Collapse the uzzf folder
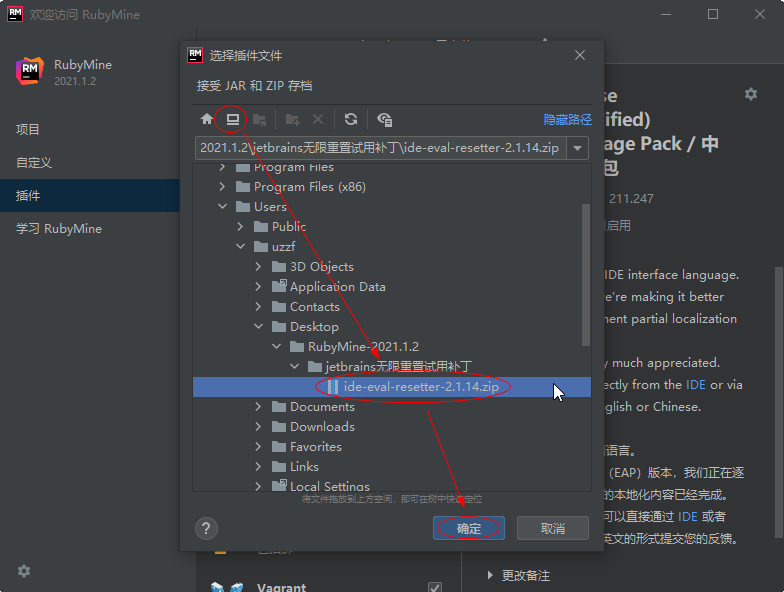 click(x=240, y=246)
